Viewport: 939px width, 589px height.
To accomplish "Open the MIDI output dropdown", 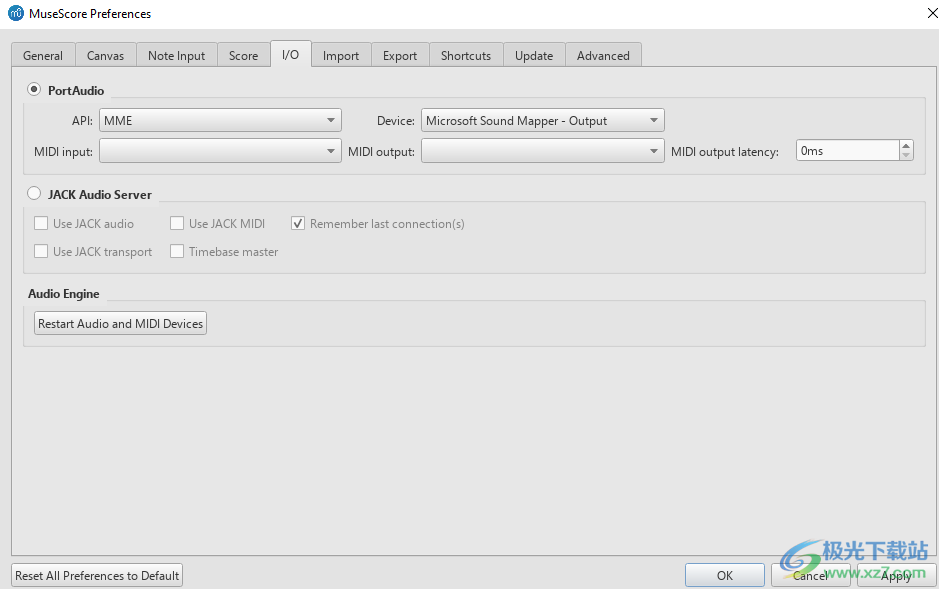I will (542, 151).
